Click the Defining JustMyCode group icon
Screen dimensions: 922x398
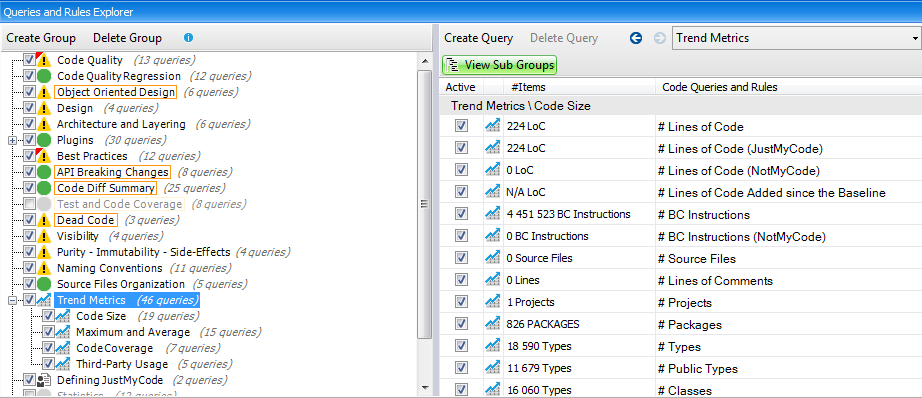coord(44,380)
